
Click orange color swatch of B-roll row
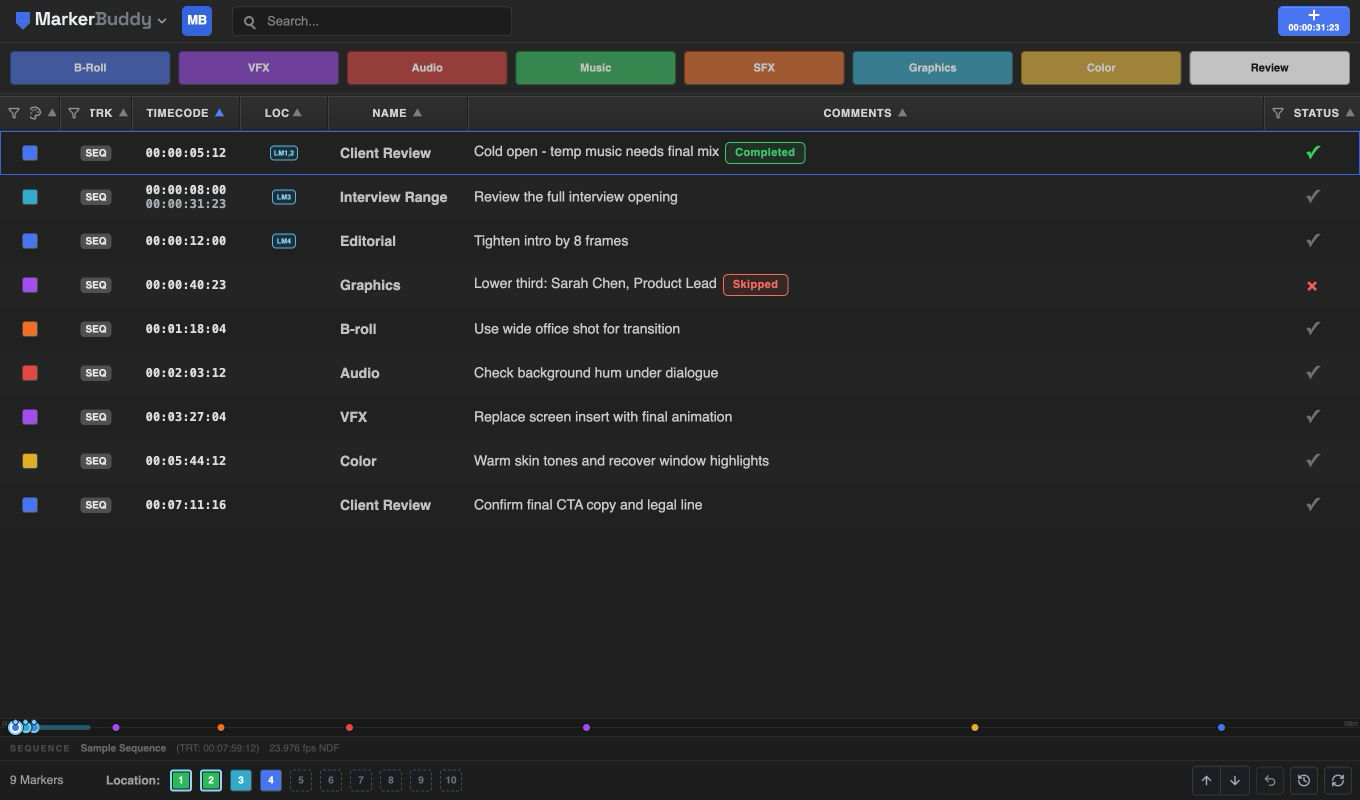point(30,329)
